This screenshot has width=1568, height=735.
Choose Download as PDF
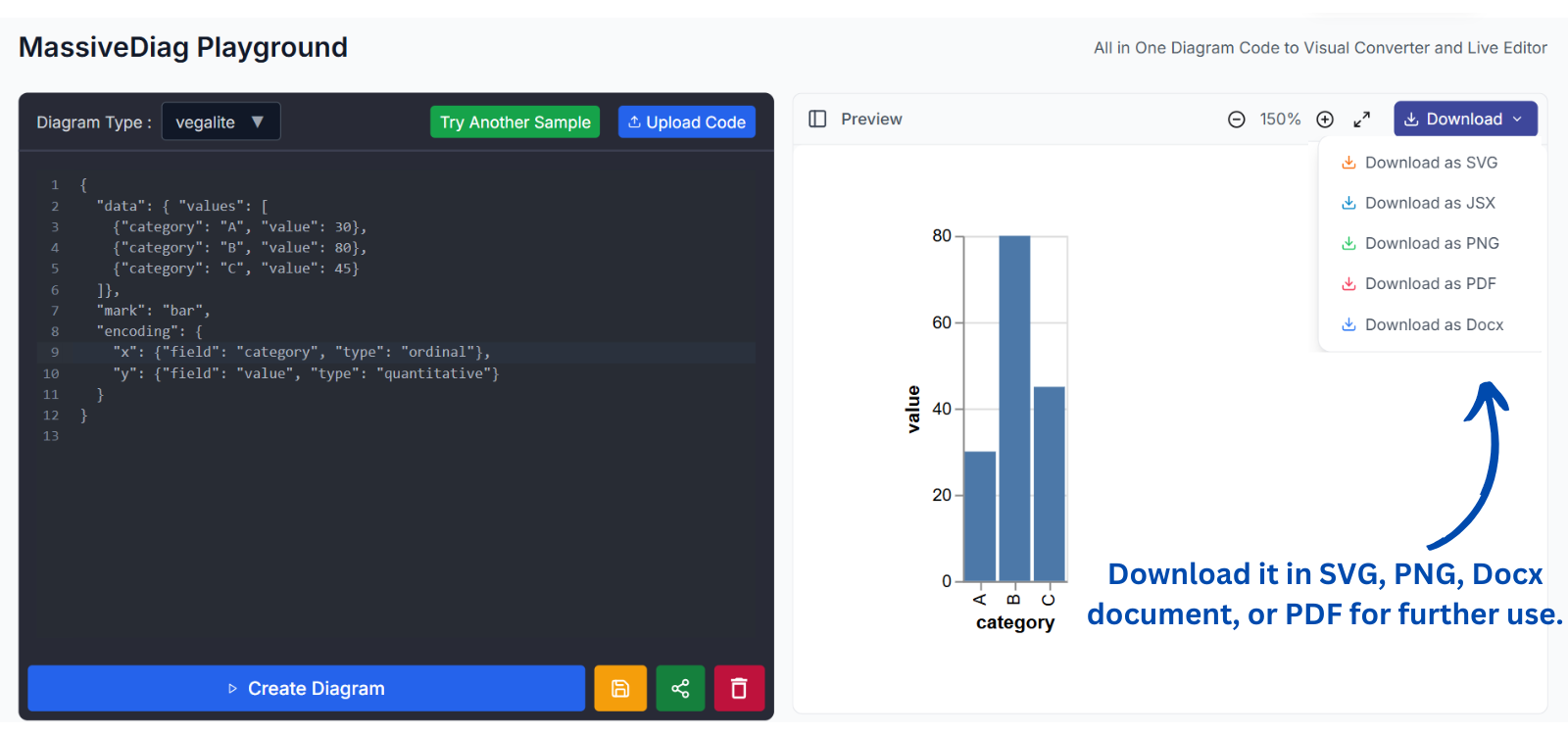(1419, 283)
